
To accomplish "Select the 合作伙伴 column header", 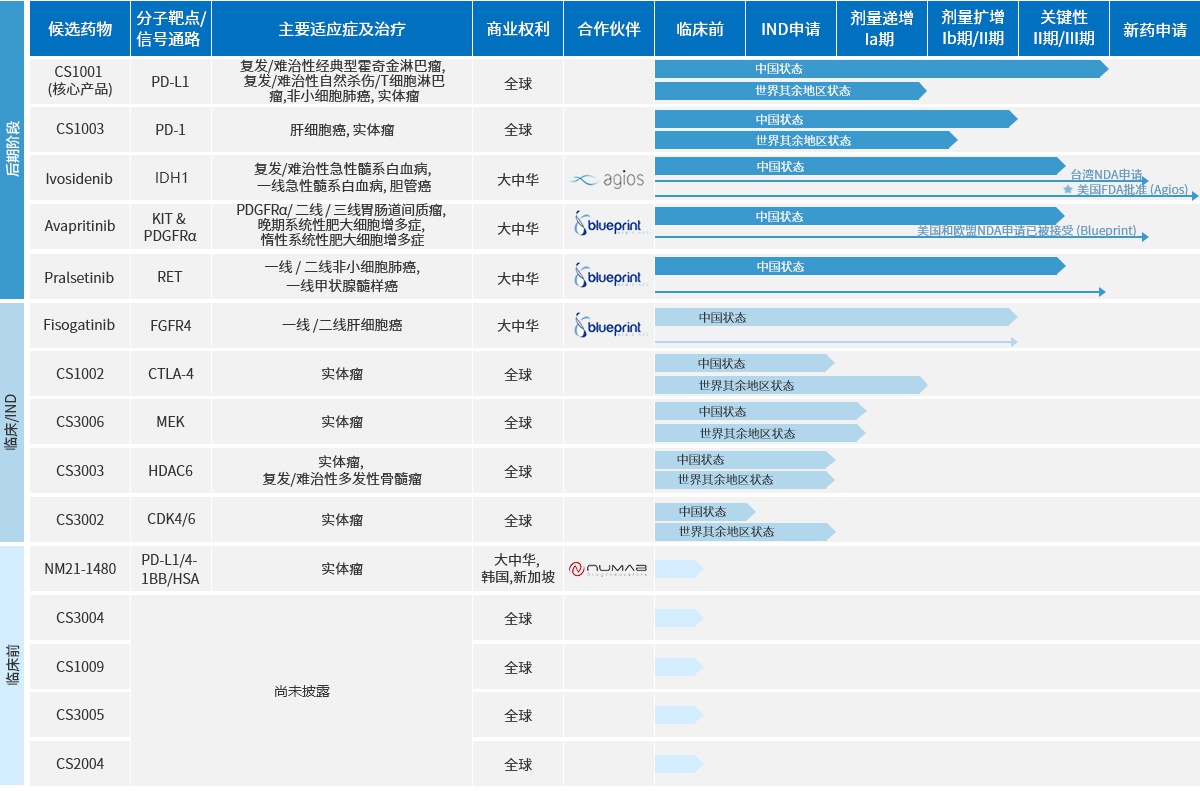I will click(608, 29).
